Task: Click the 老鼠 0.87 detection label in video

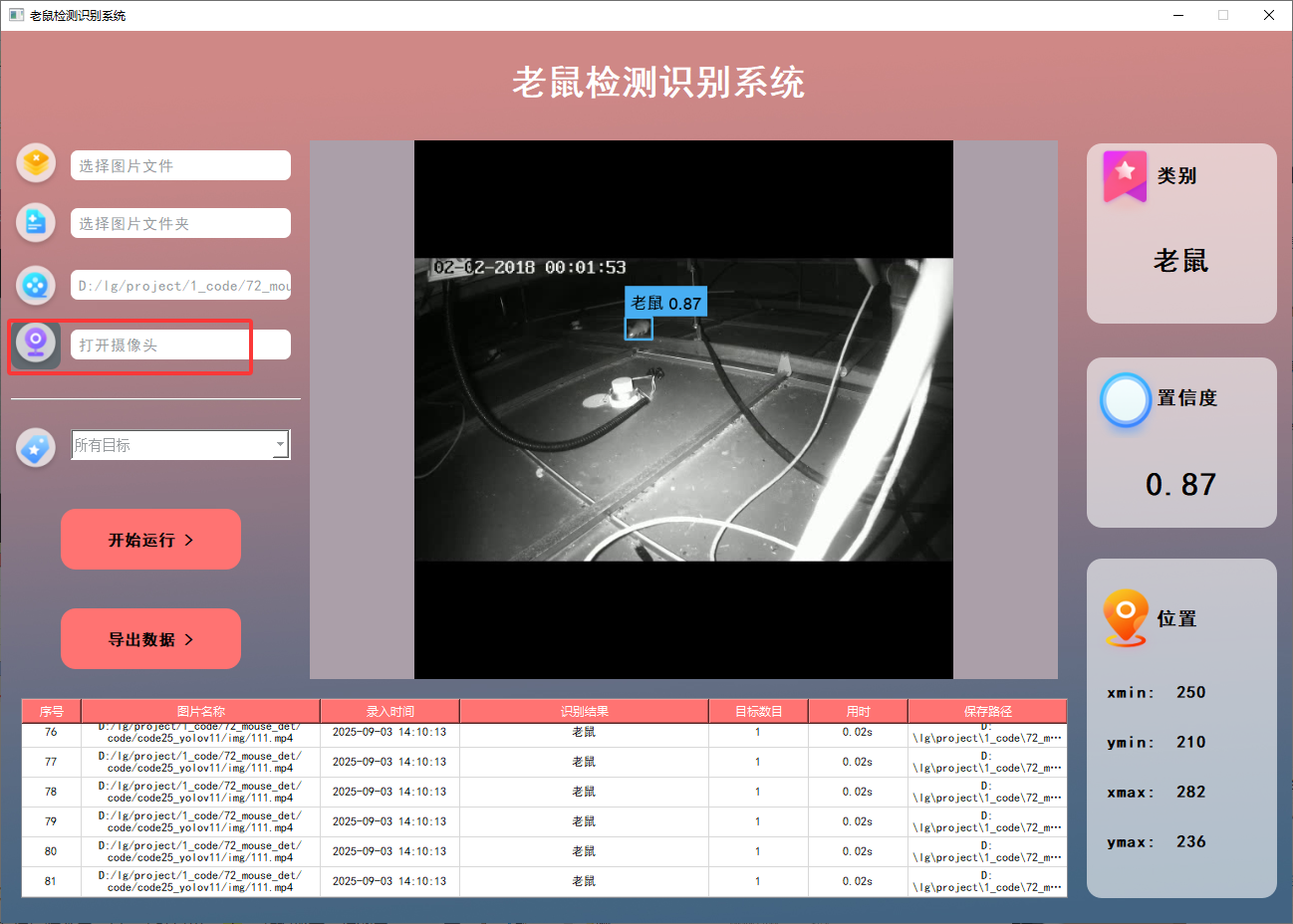Action: click(x=666, y=303)
